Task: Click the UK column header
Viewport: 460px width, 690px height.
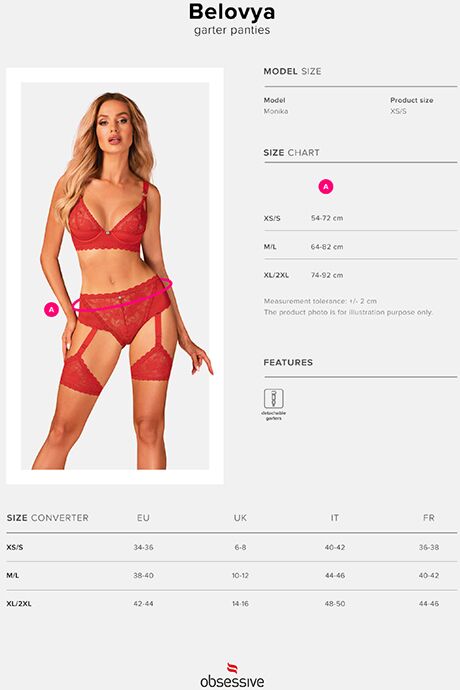Action: (240, 518)
